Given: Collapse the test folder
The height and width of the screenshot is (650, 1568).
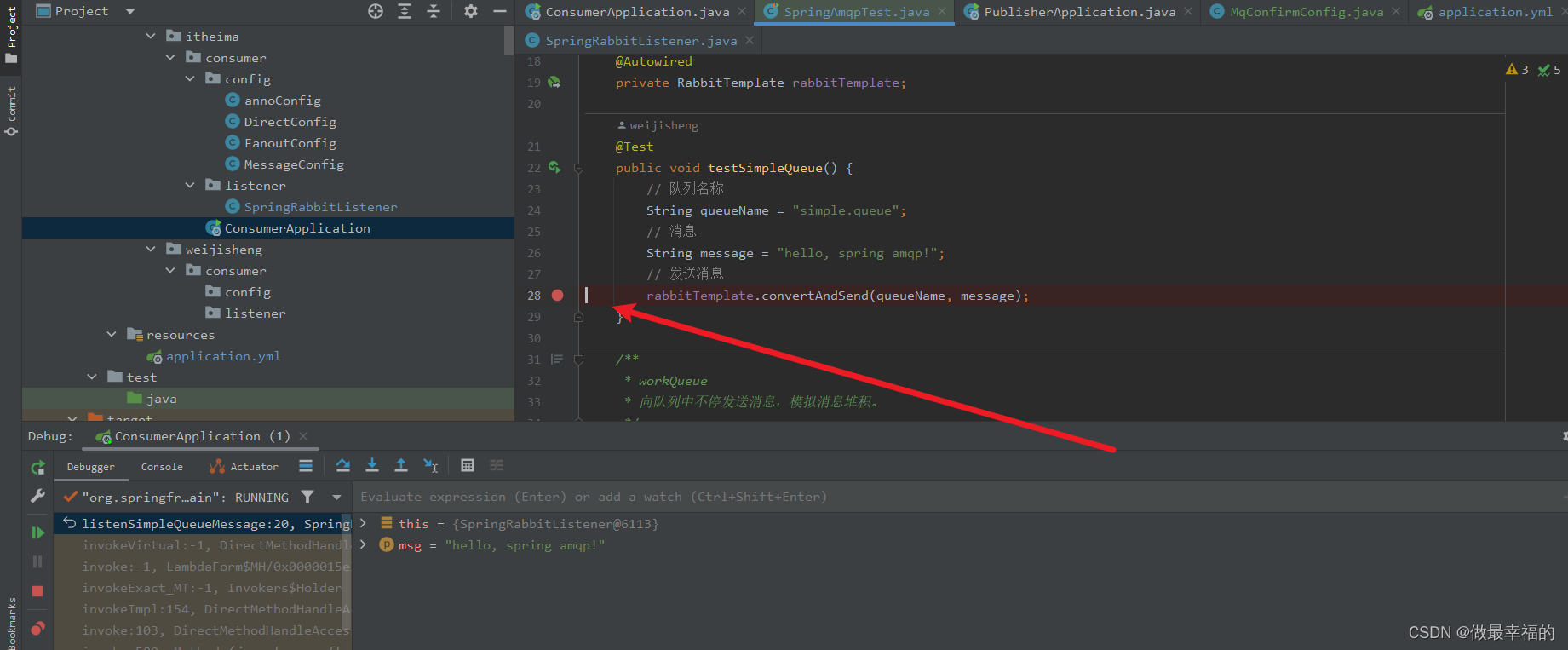Looking at the screenshot, I should pyautogui.click(x=92, y=377).
